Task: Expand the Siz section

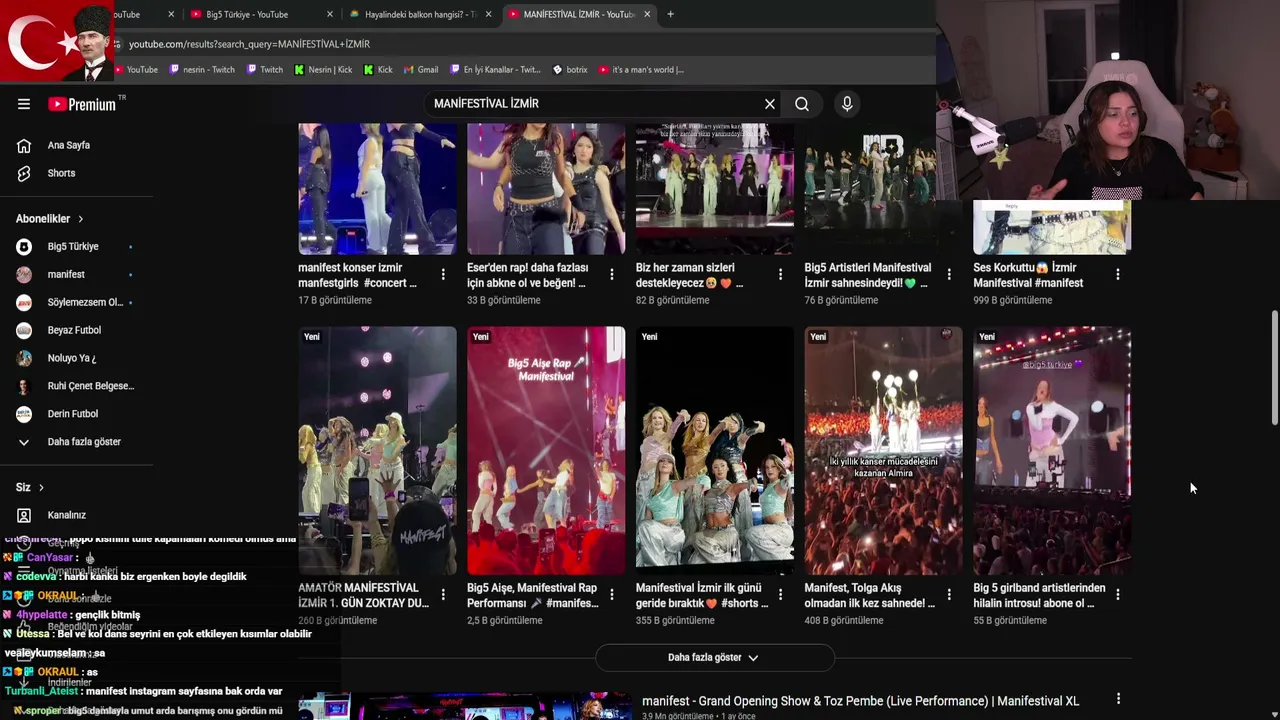Action: [x=30, y=487]
